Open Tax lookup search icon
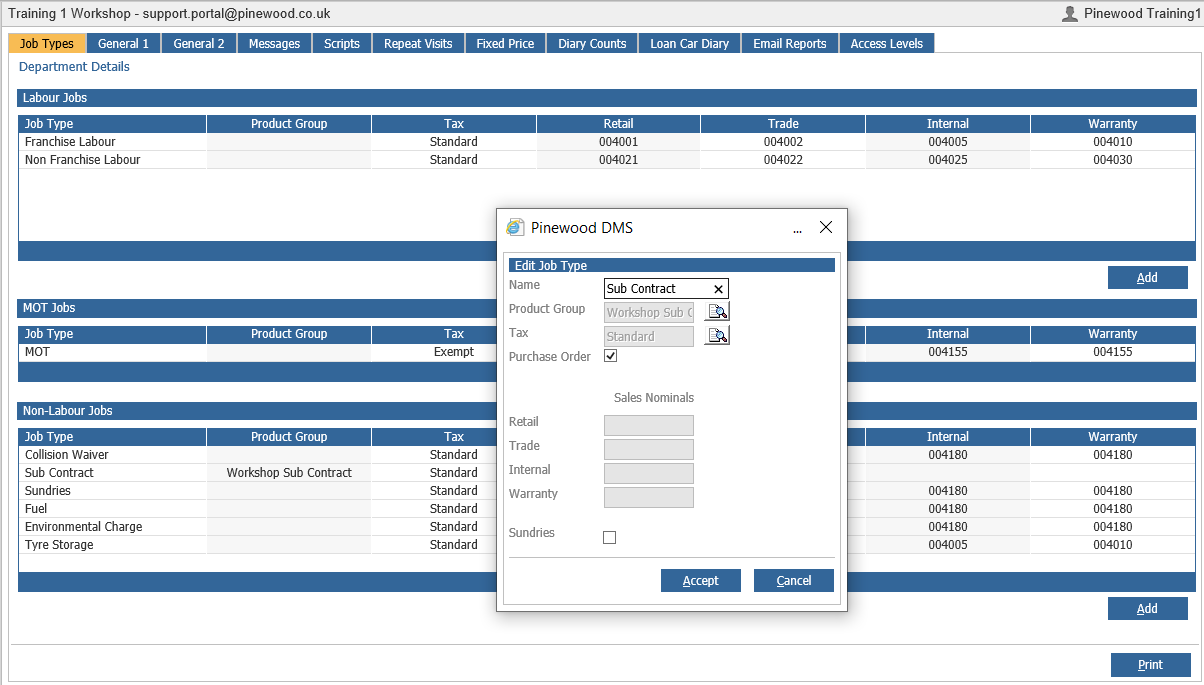 click(717, 336)
